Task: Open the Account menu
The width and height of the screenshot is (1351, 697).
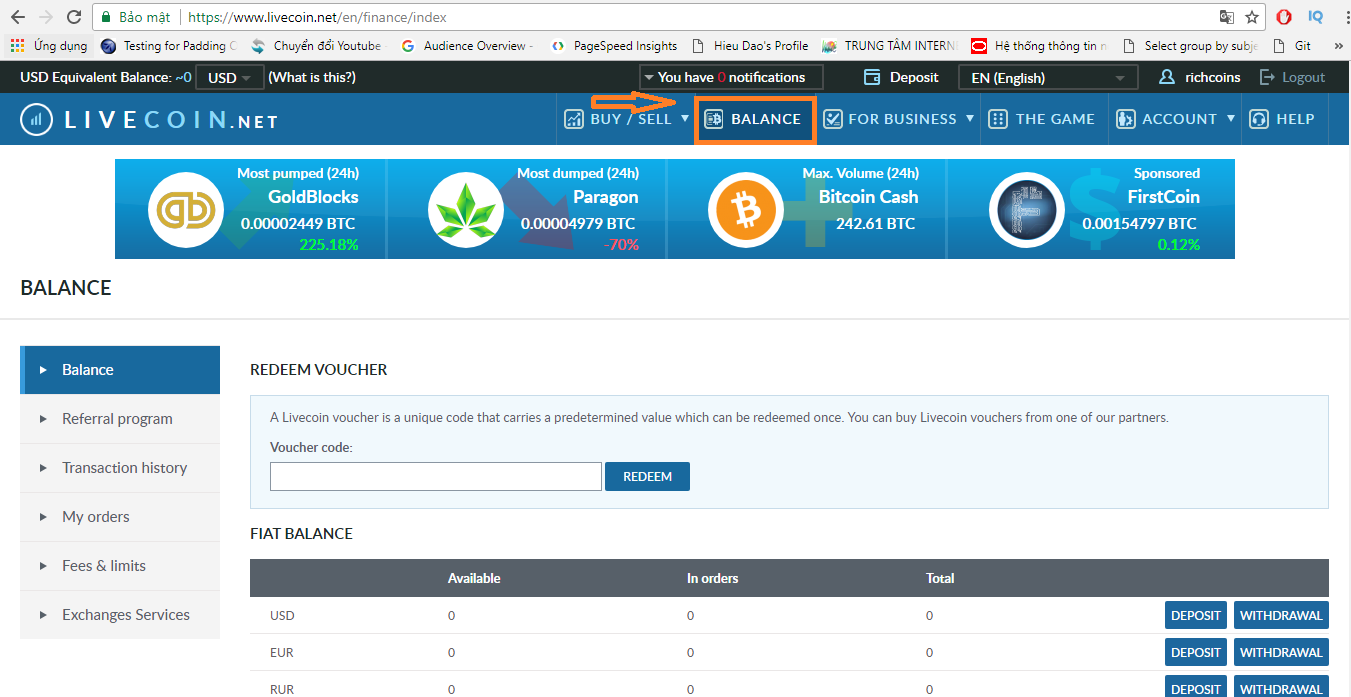Action: [x=1176, y=119]
